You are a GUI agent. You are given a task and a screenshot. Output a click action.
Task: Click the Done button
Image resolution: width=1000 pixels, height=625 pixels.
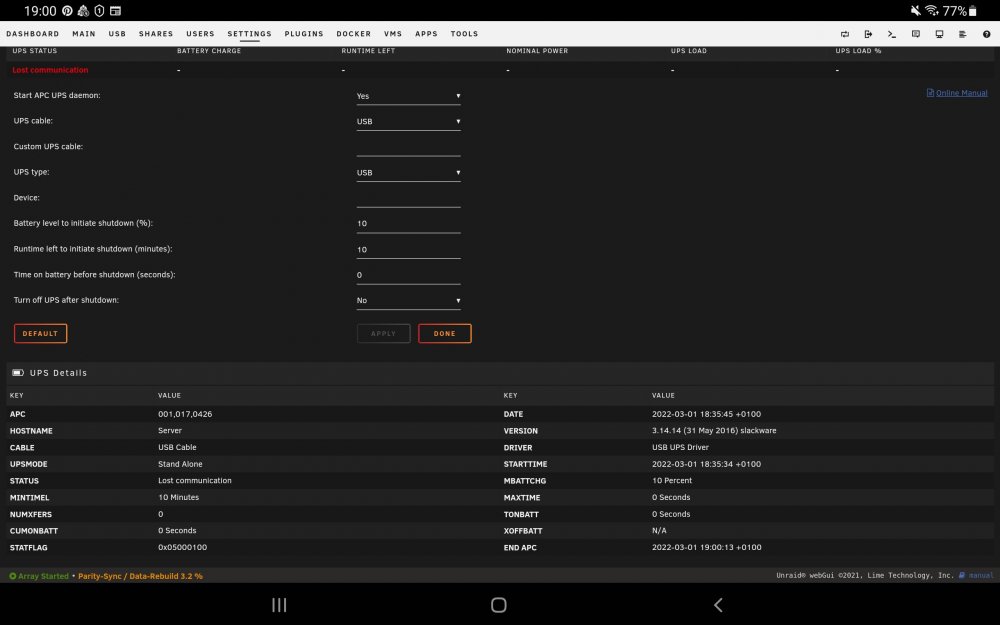coord(445,334)
